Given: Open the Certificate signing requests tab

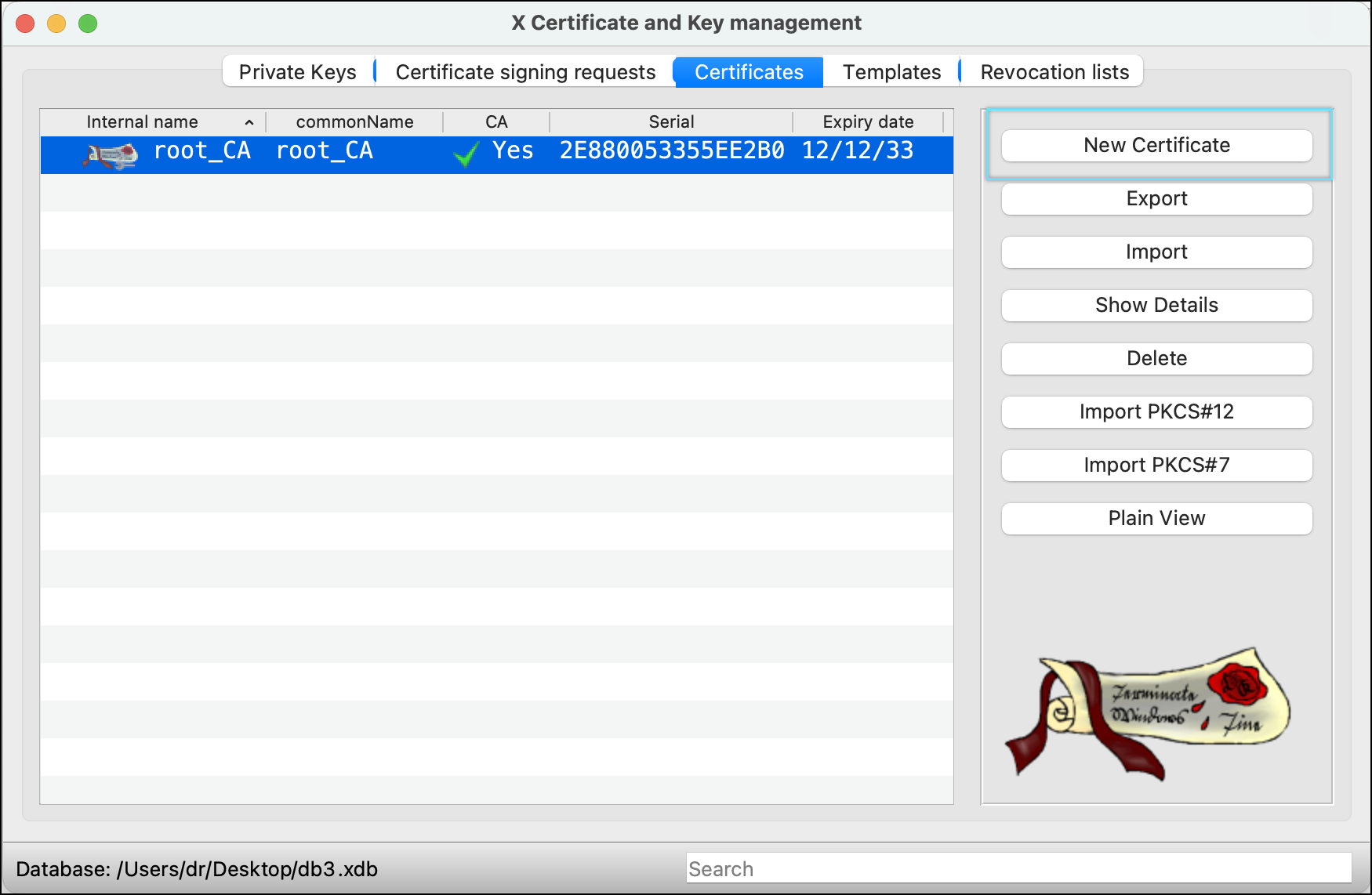Looking at the screenshot, I should 525,71.
